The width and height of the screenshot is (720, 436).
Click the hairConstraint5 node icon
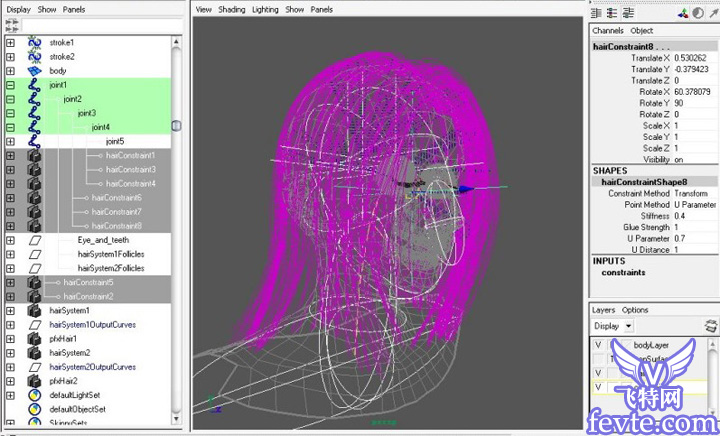pyautogui.click(x=34, y=283)
